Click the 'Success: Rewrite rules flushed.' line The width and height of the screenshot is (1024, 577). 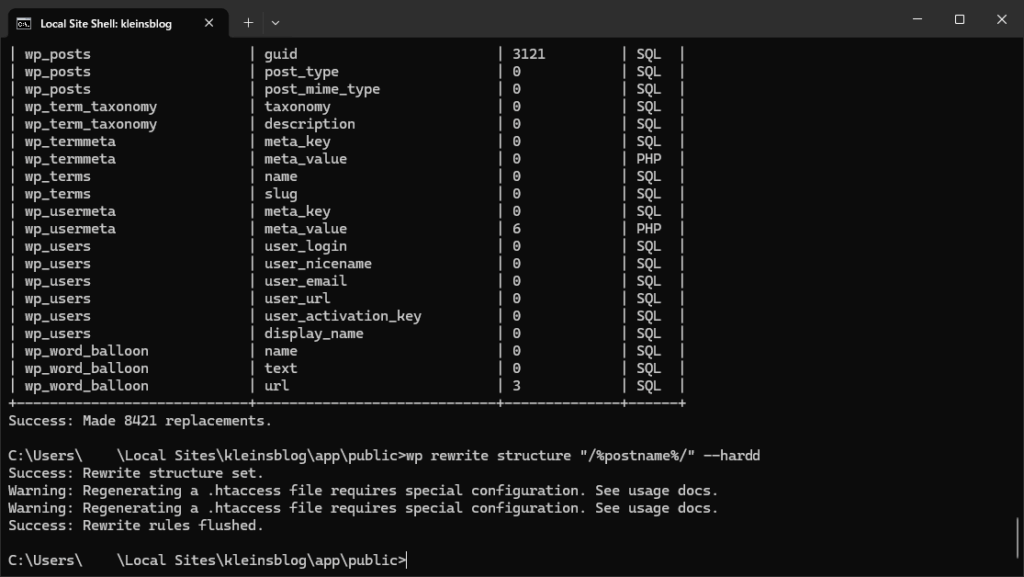click(x=136, y=525)
